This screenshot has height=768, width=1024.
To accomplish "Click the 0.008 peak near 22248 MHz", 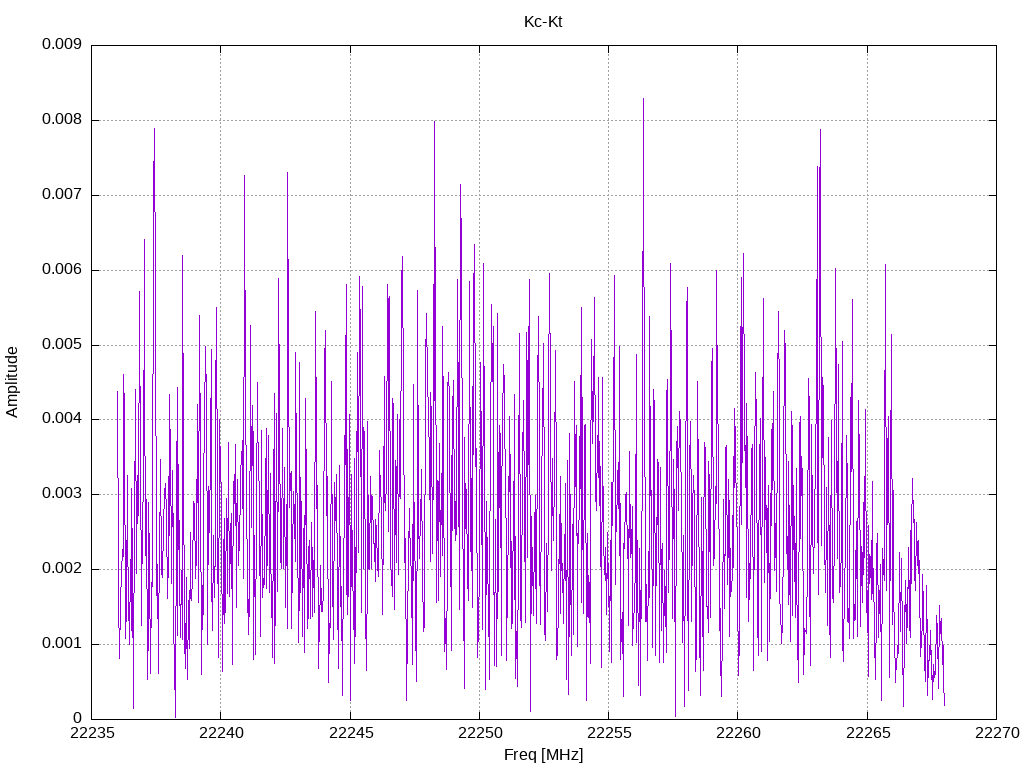I will click(x=434, y=122).
